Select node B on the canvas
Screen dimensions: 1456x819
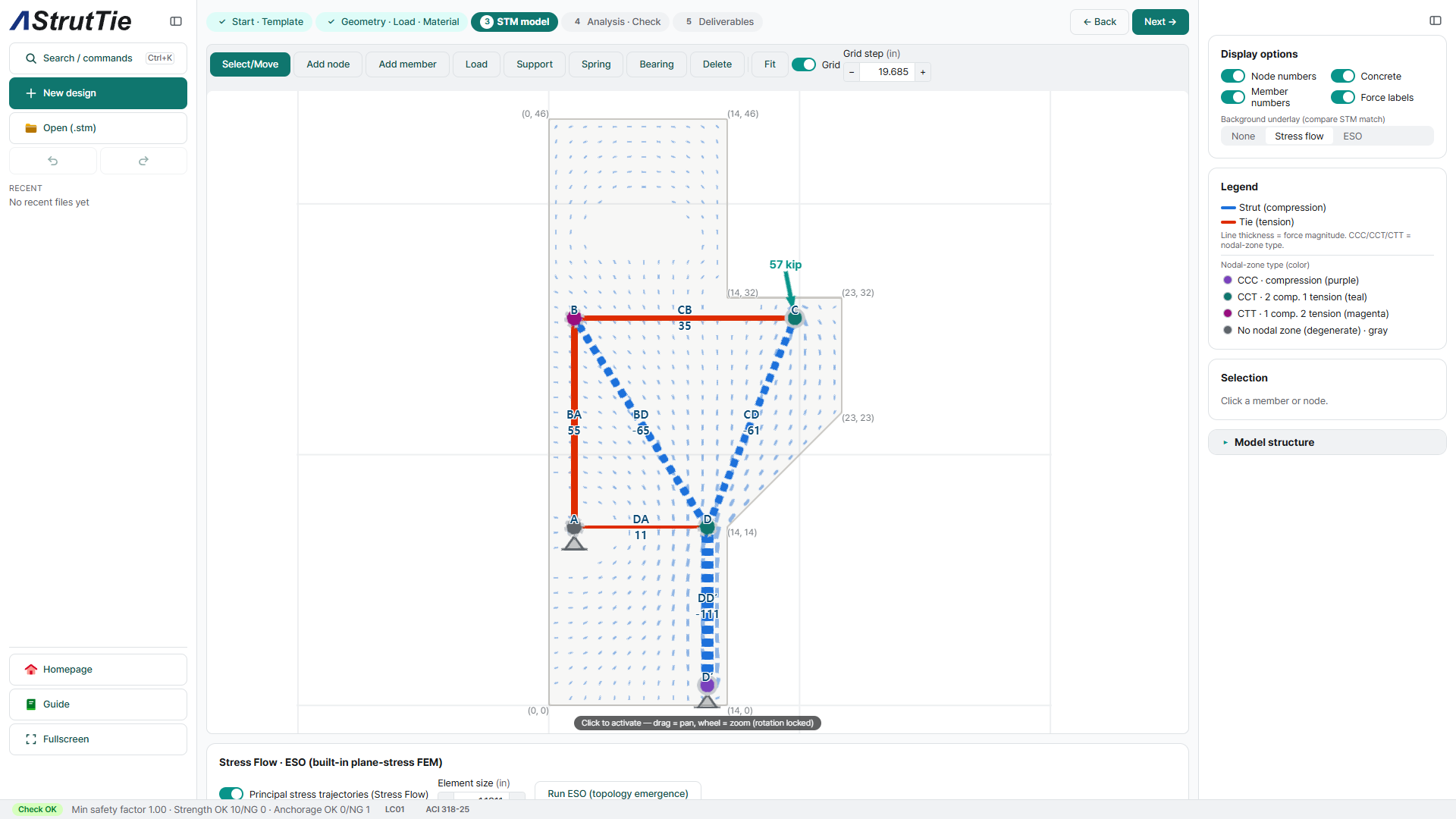point(574,318)
